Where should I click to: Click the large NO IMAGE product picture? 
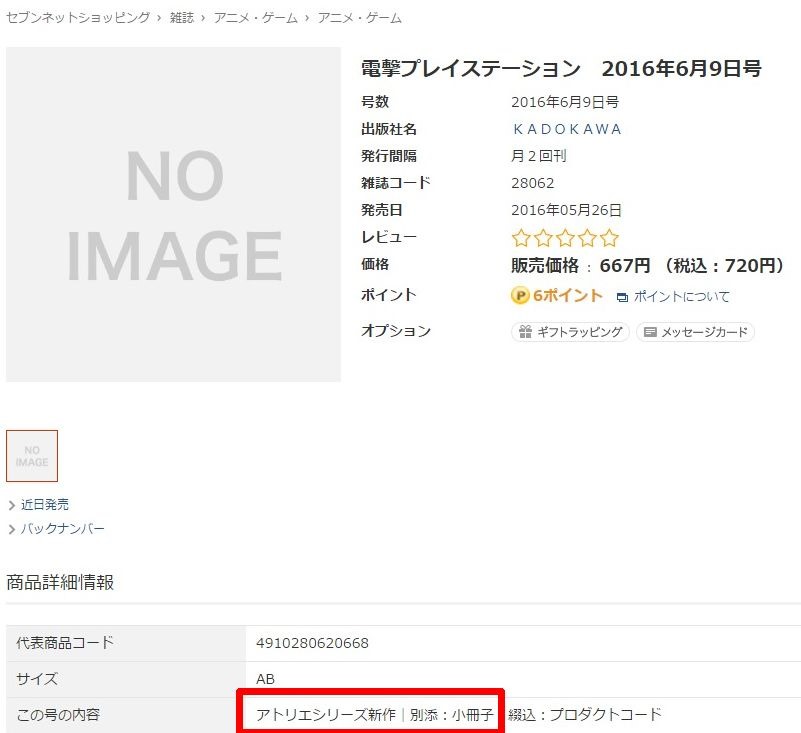pyautogui.click(x=173, y=214)
